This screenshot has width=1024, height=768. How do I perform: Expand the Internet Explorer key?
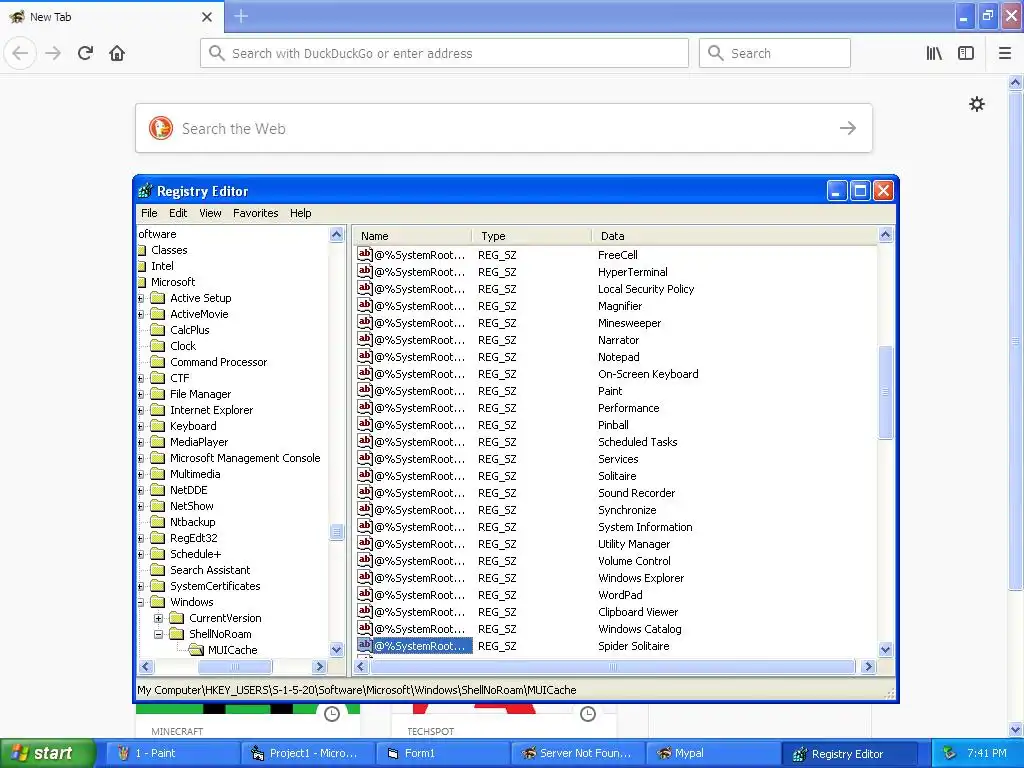coord(140,410)
